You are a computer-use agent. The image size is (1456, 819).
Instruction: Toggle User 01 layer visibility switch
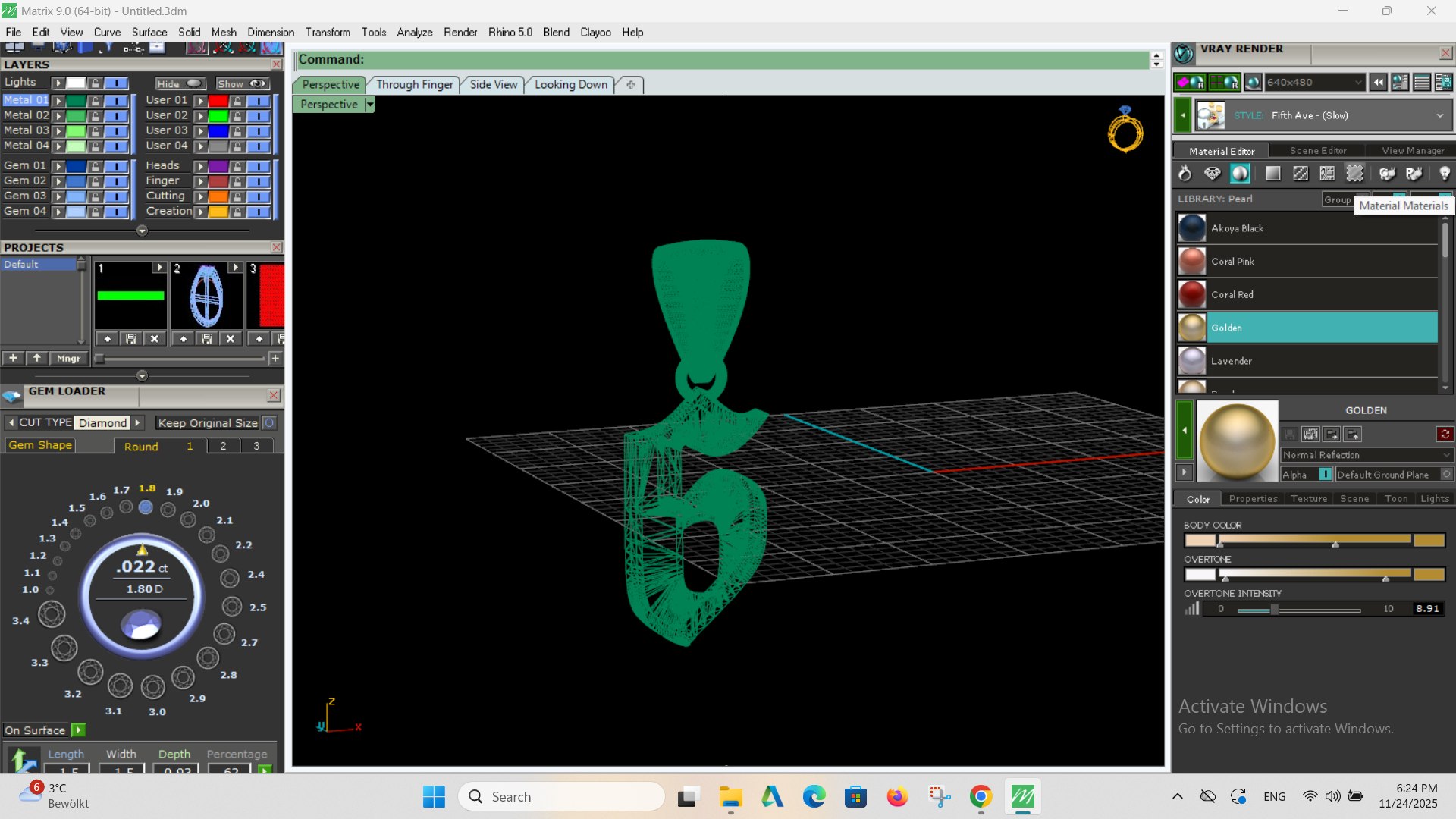pyautogui.click(x=259, y=101)
